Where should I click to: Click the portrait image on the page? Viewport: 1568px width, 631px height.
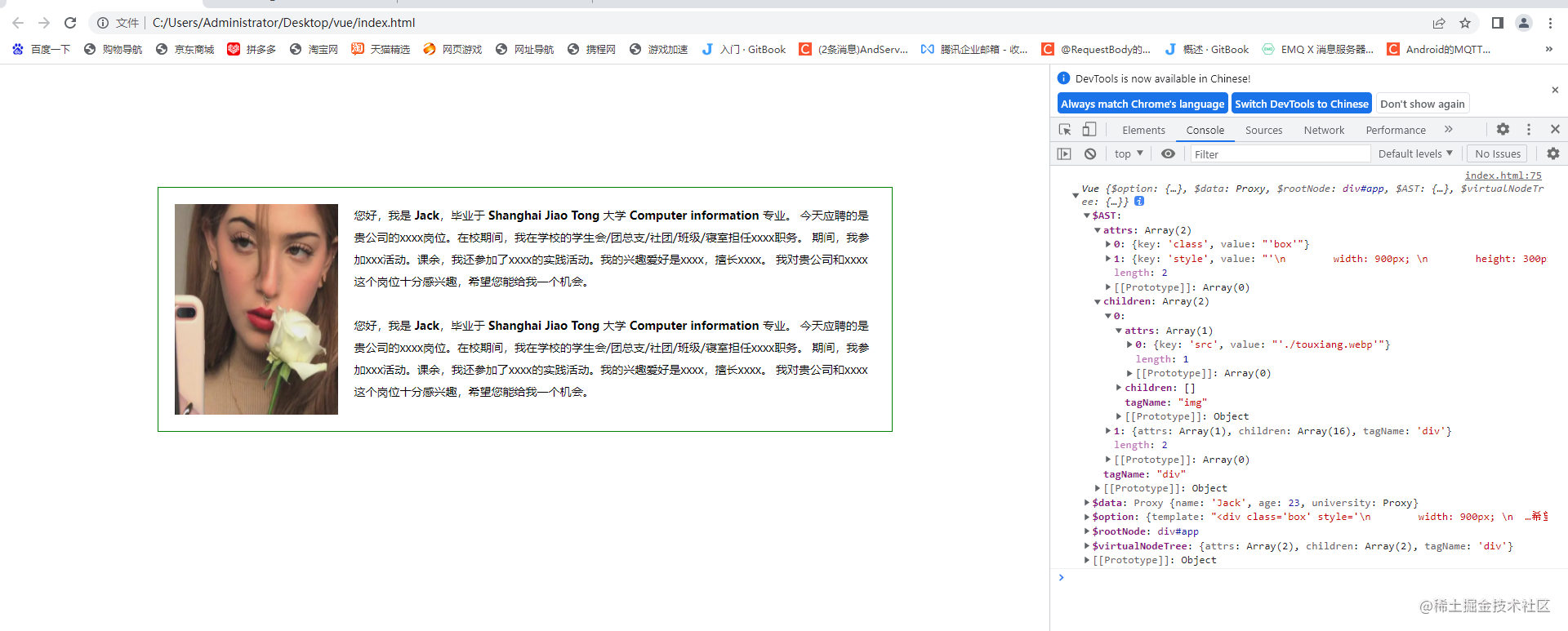pyautogui.click(x=256, y=309)
